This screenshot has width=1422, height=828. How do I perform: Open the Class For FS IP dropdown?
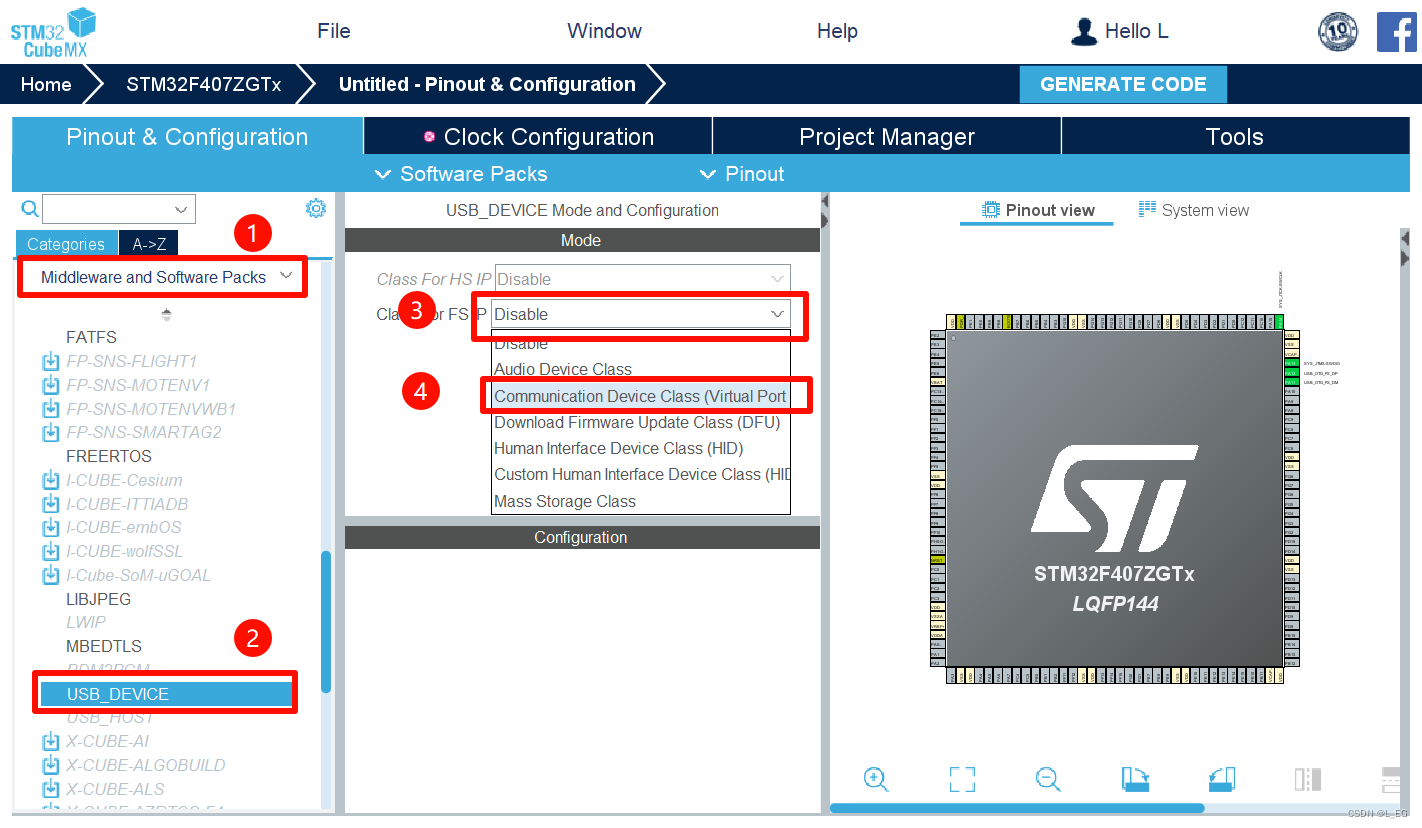point(777,314)
